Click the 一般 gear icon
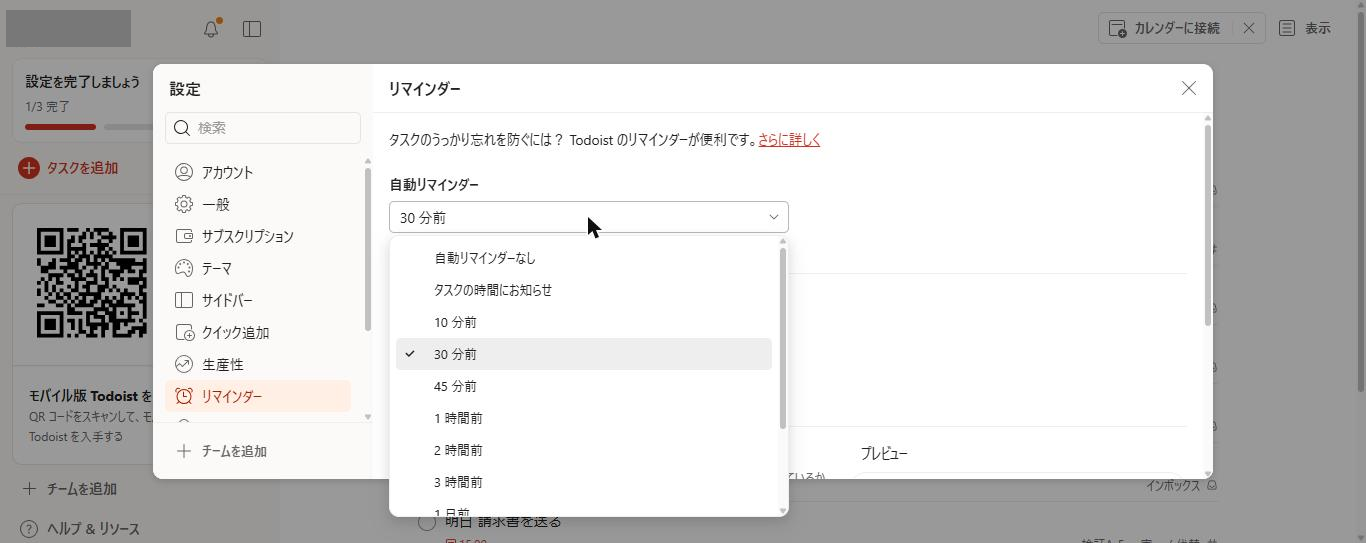The width and height of the screenshot is (1366, 543). (184, 204)
